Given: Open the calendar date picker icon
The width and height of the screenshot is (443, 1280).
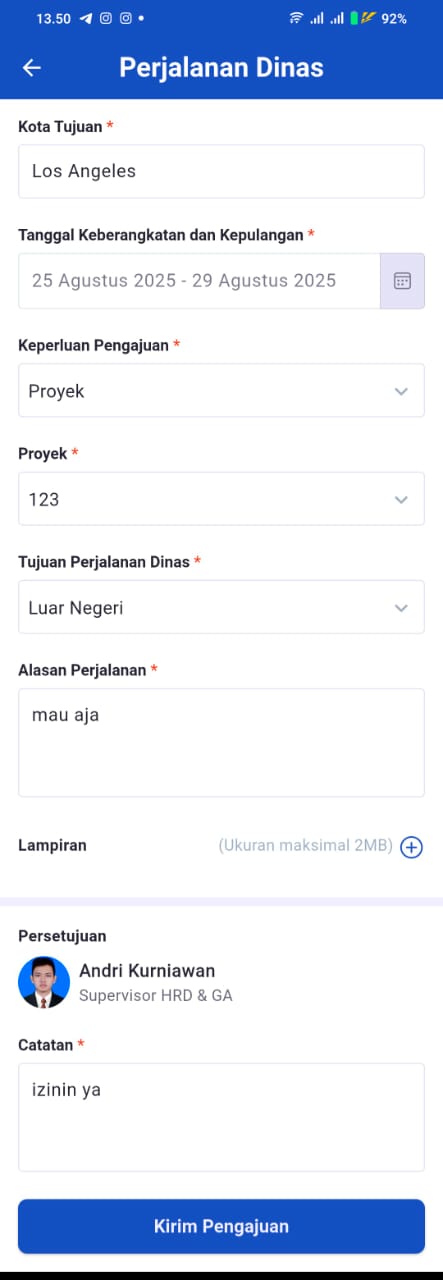Looking at the screenshot, I should [x=402, y=281].
